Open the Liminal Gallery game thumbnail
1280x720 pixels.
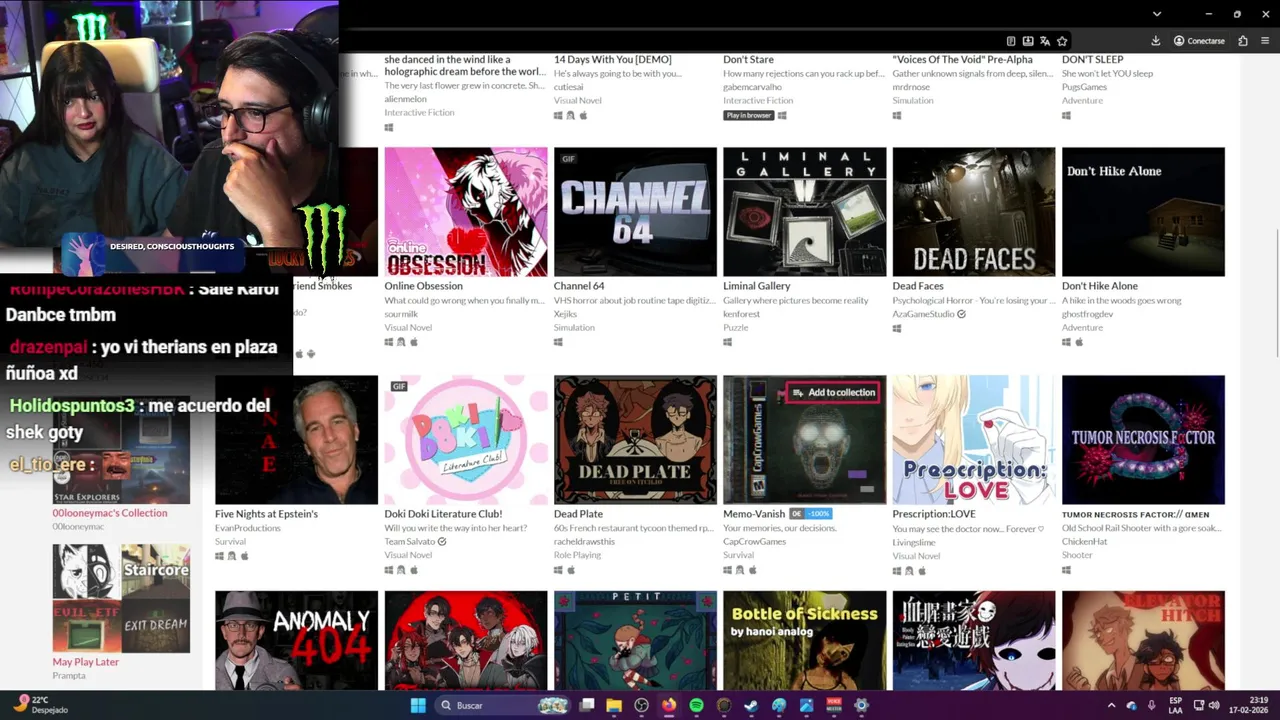(x=805, y=212)
